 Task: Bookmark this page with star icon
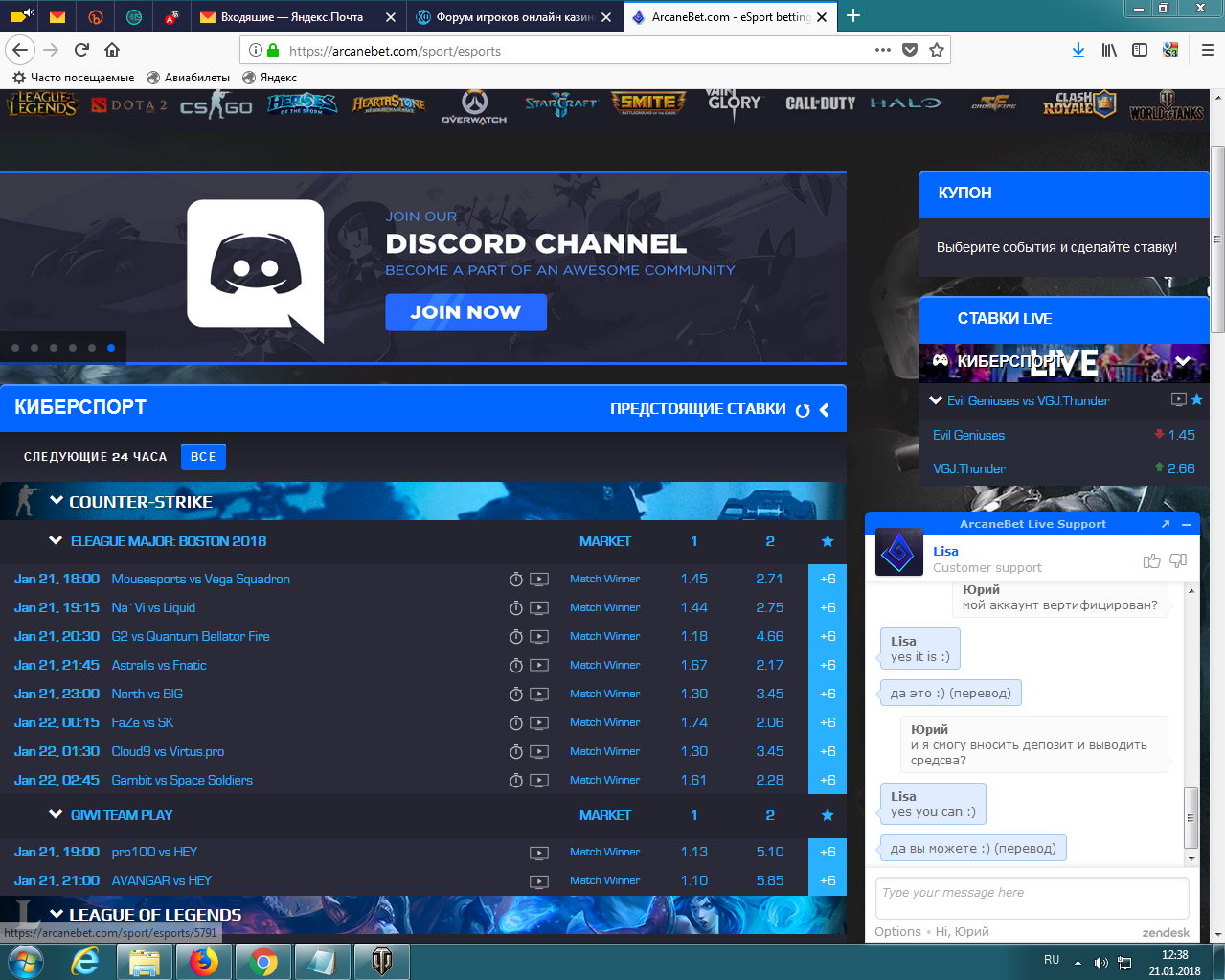click(937, 50)
